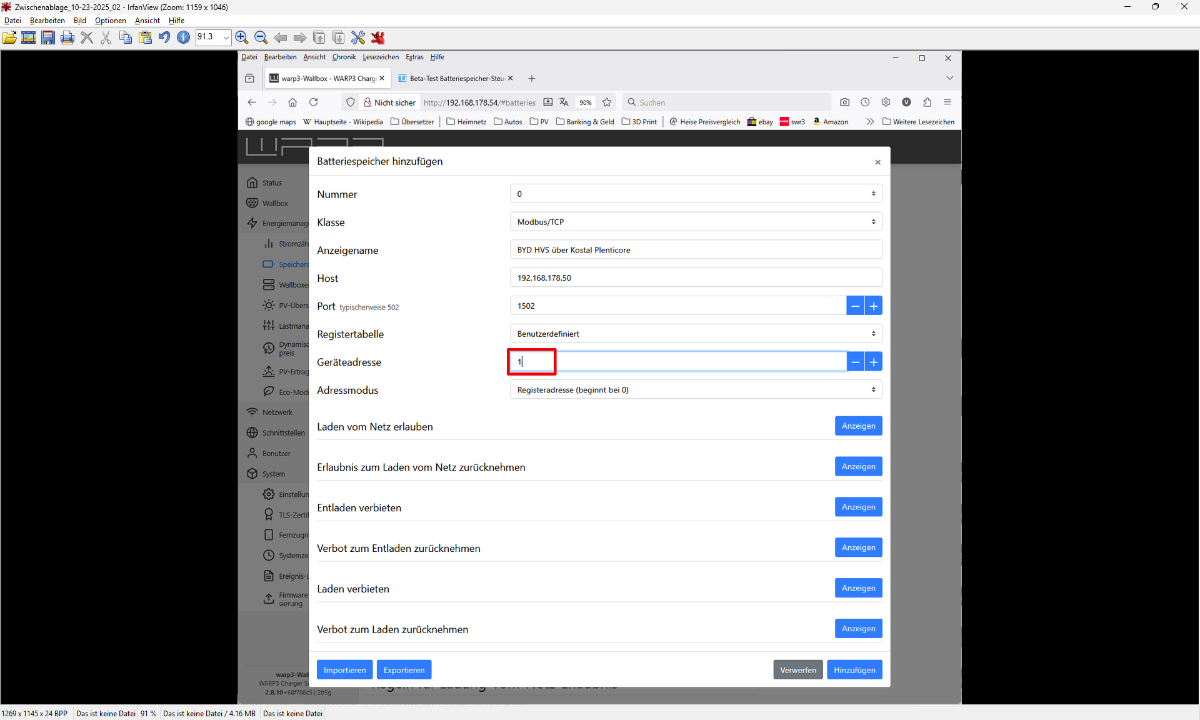Image resolution: width=1200 pixels, height=720 pixels.
Task: Open the zoom percentage dropdown showing 91.3
Action: [x=226, y=37]
